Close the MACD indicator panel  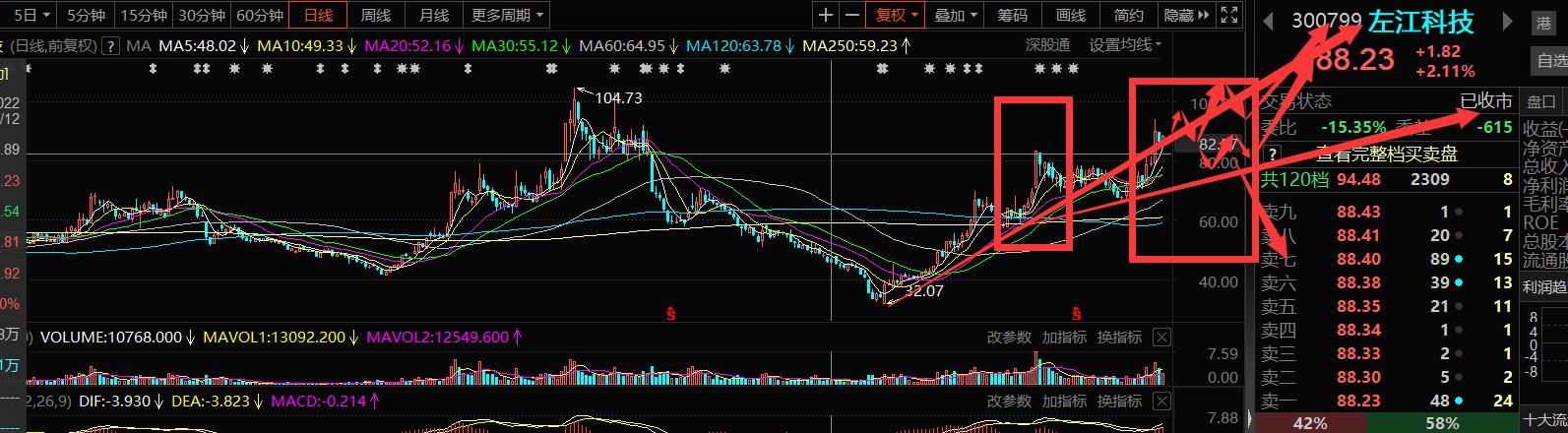[1161, 402]
